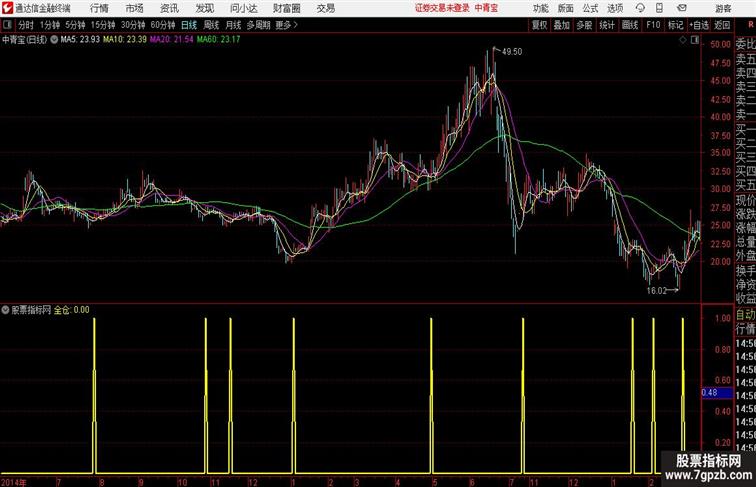
Task: Click the 游客 guest account label
Action: tap(723, 8)
